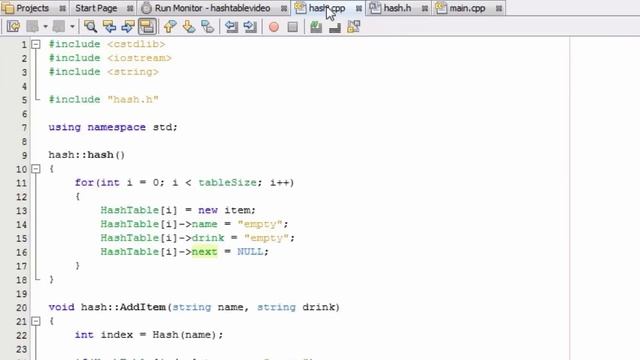Click Next Bookmark icon

pyautogui.click(x=189, y=27)
